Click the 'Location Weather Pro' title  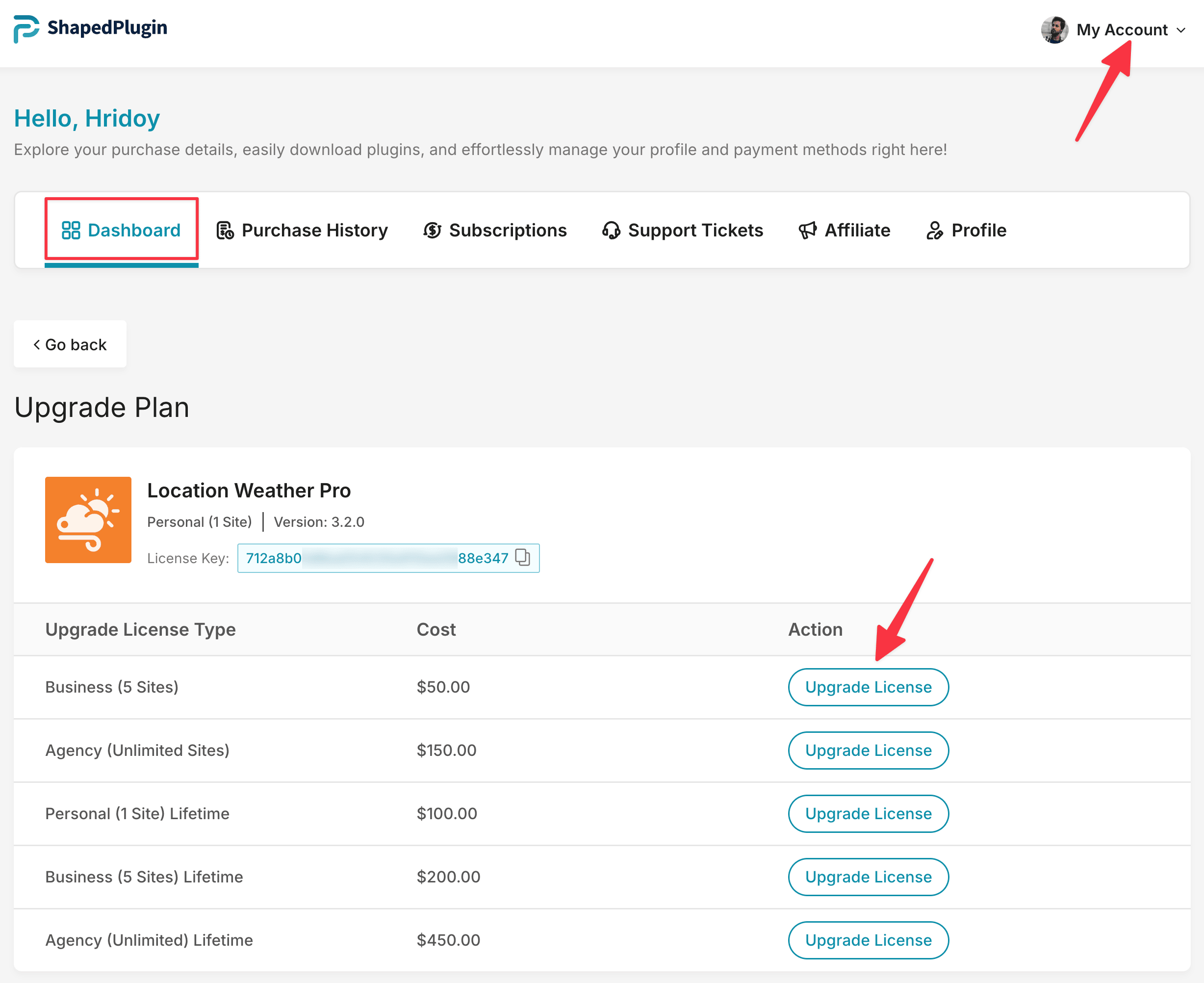pyautogui.click(x=249, y=491)
